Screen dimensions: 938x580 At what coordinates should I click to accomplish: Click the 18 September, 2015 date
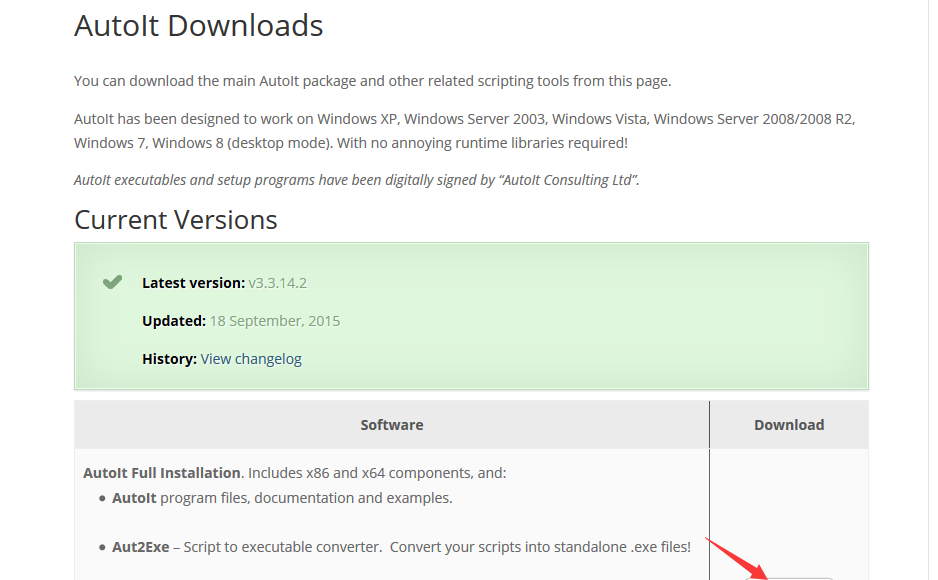click(x=275, y=321)
